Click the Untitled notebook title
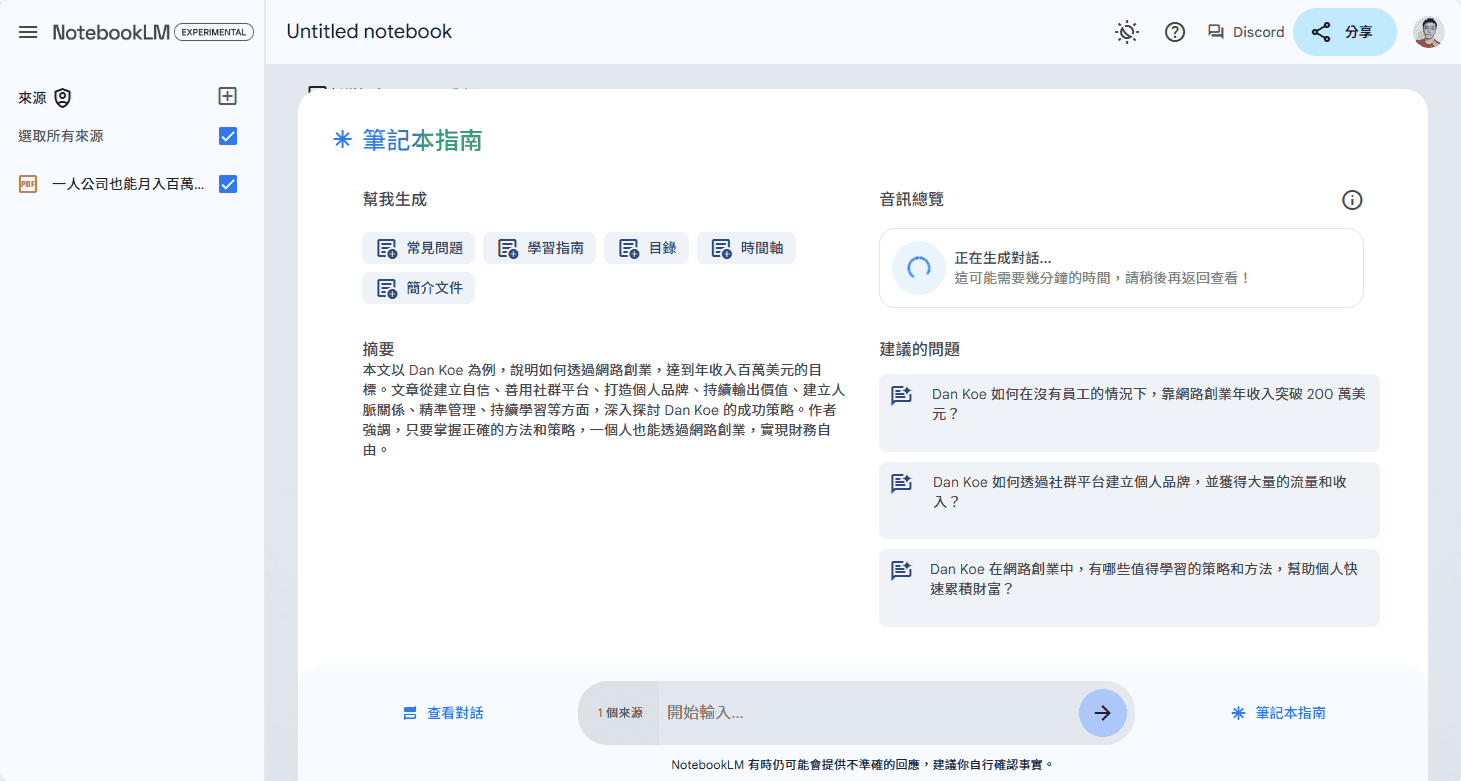1461x781 pixels. tap(369, 31)
